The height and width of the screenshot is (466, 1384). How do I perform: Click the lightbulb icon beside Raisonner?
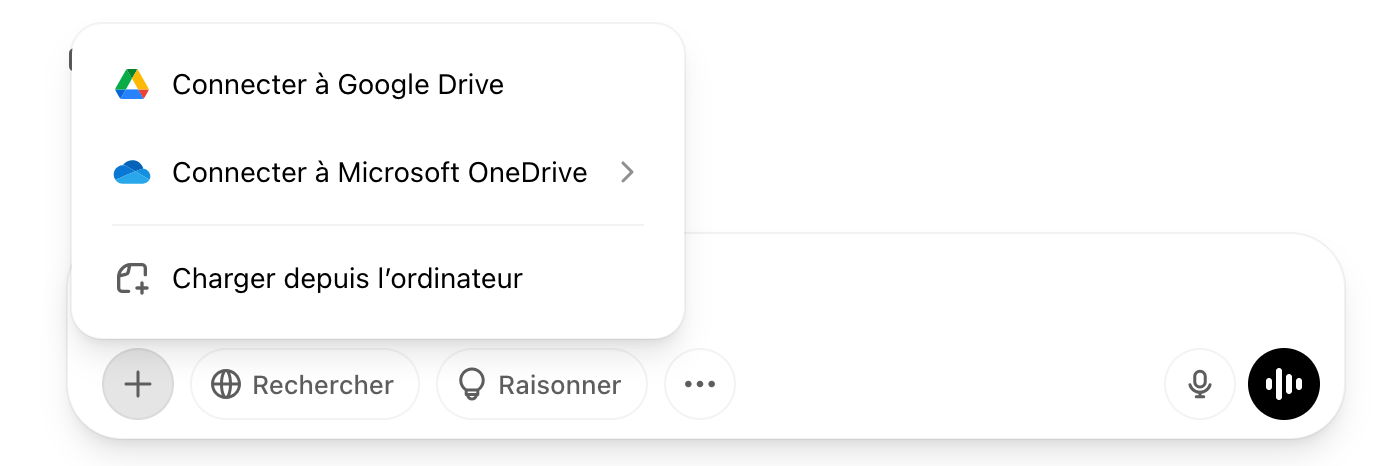[x=471, y=385]
